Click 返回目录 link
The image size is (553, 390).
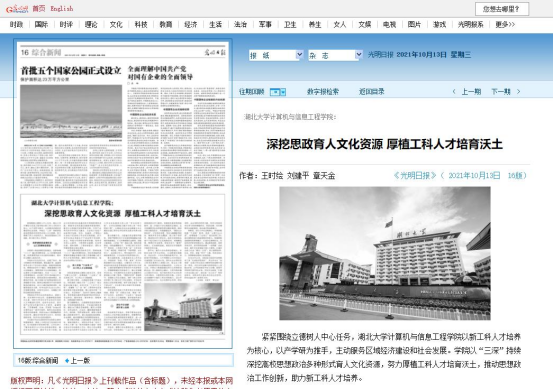point(371,92)
